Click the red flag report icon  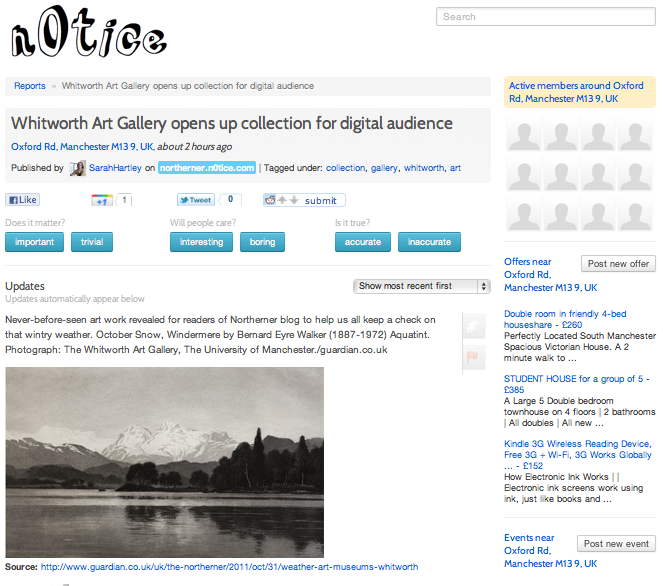[x=474, y=357]
